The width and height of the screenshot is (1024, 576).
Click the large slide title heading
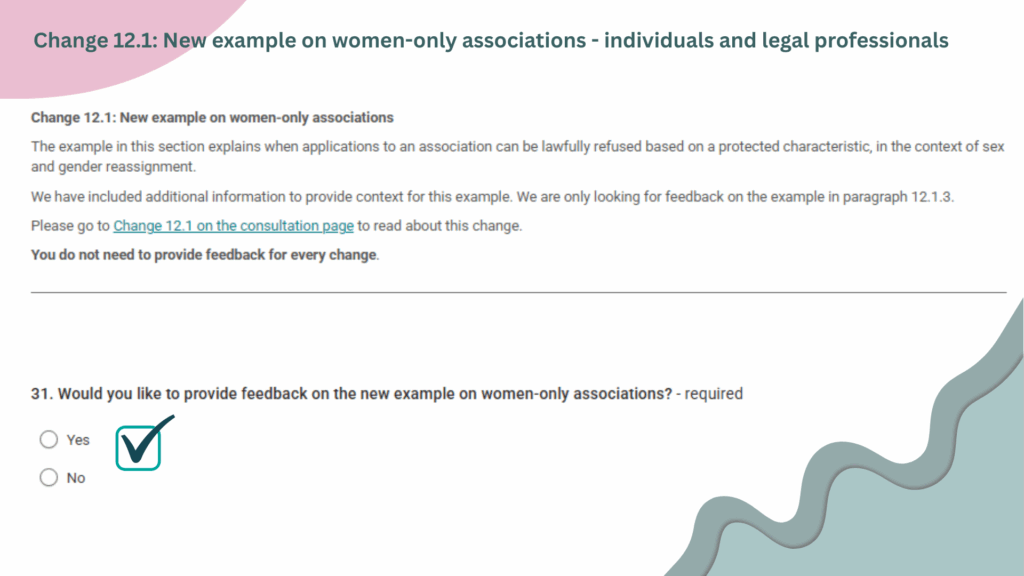pos(490,40)
